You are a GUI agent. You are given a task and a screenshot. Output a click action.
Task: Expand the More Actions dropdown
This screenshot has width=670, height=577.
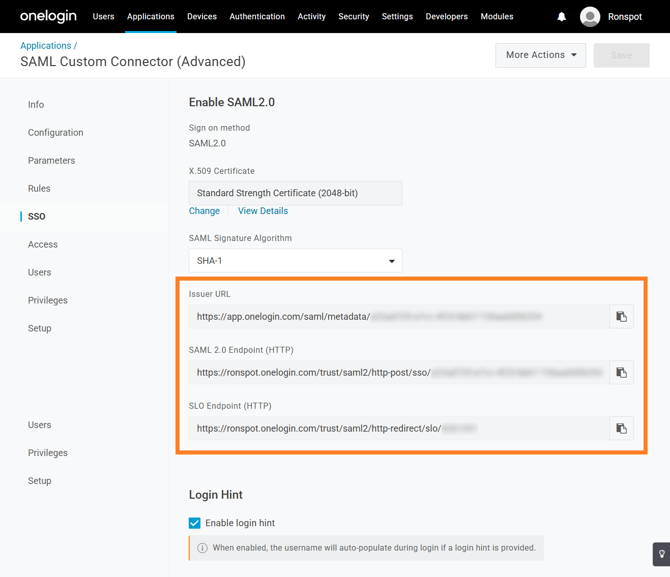540,55
